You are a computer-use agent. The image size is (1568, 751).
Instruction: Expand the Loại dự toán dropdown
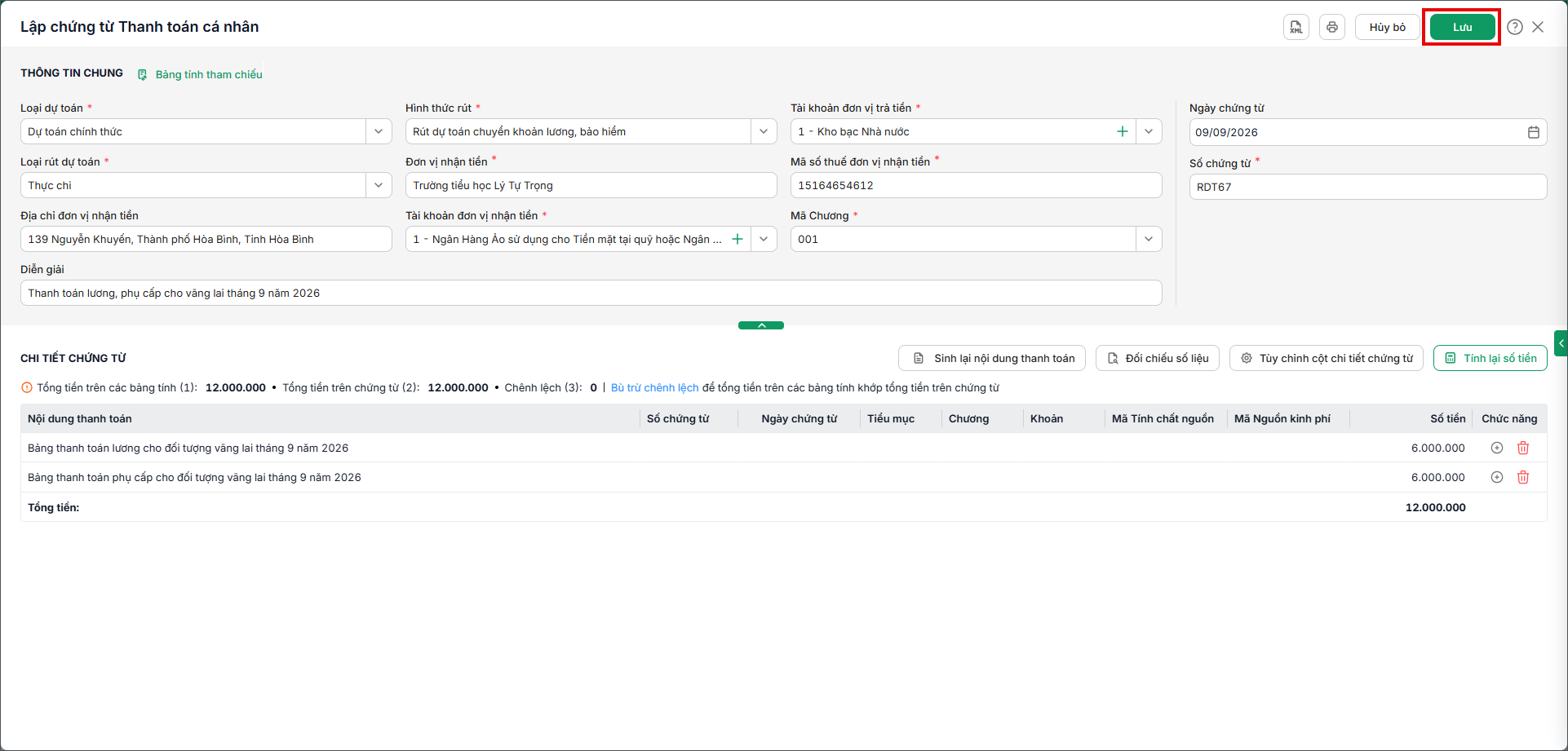(x=379, y=131)
